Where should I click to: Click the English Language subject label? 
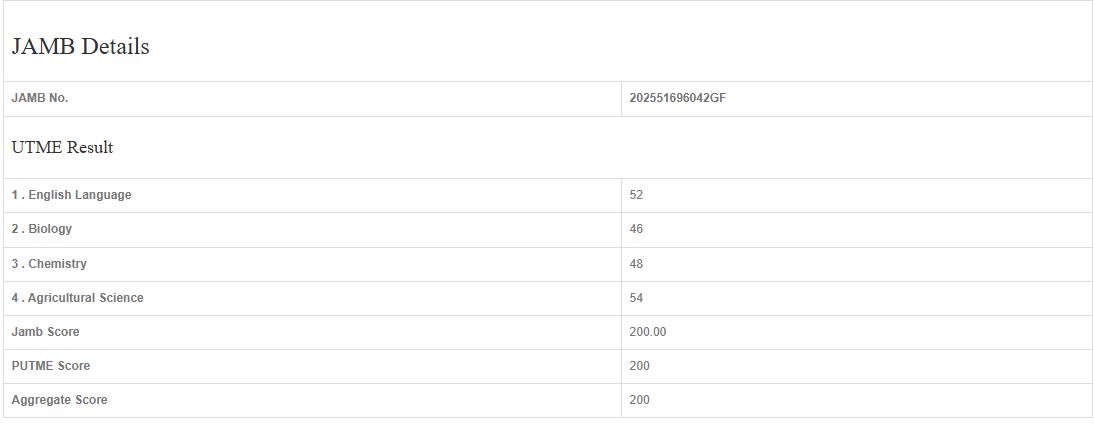tap(71, 195)
